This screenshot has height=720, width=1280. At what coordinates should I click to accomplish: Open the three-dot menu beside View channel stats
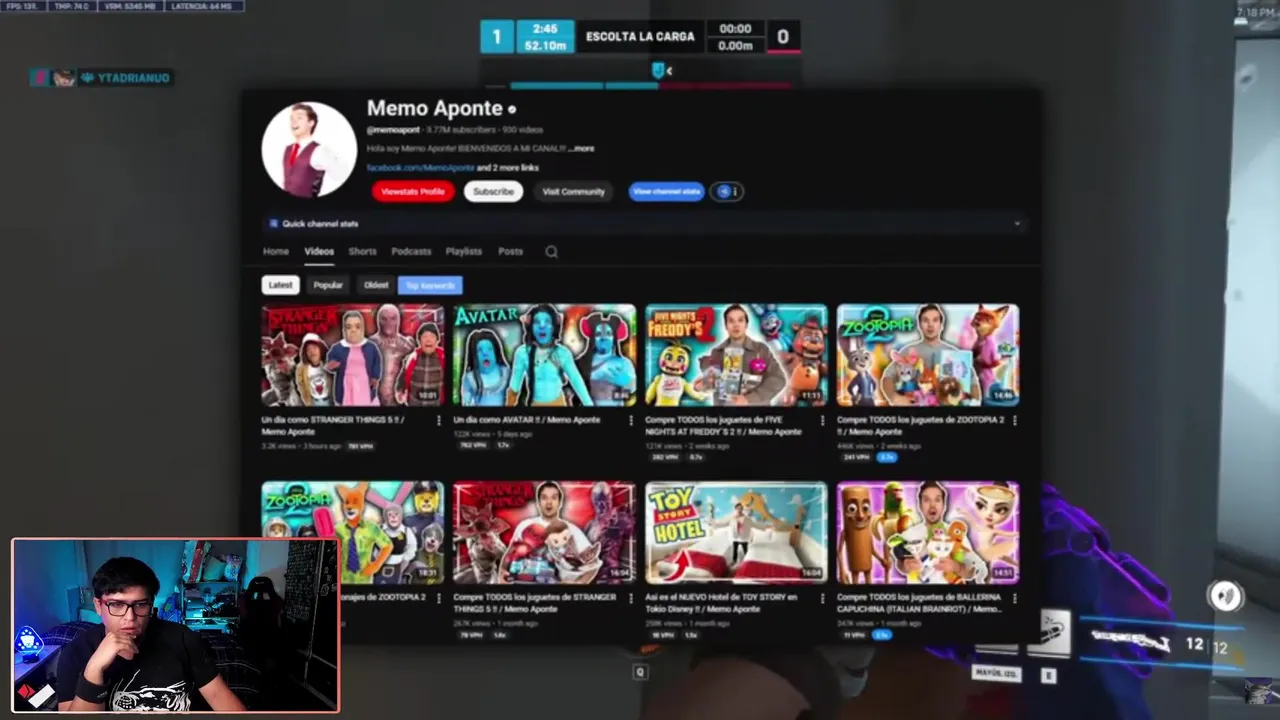click(735, 191)
